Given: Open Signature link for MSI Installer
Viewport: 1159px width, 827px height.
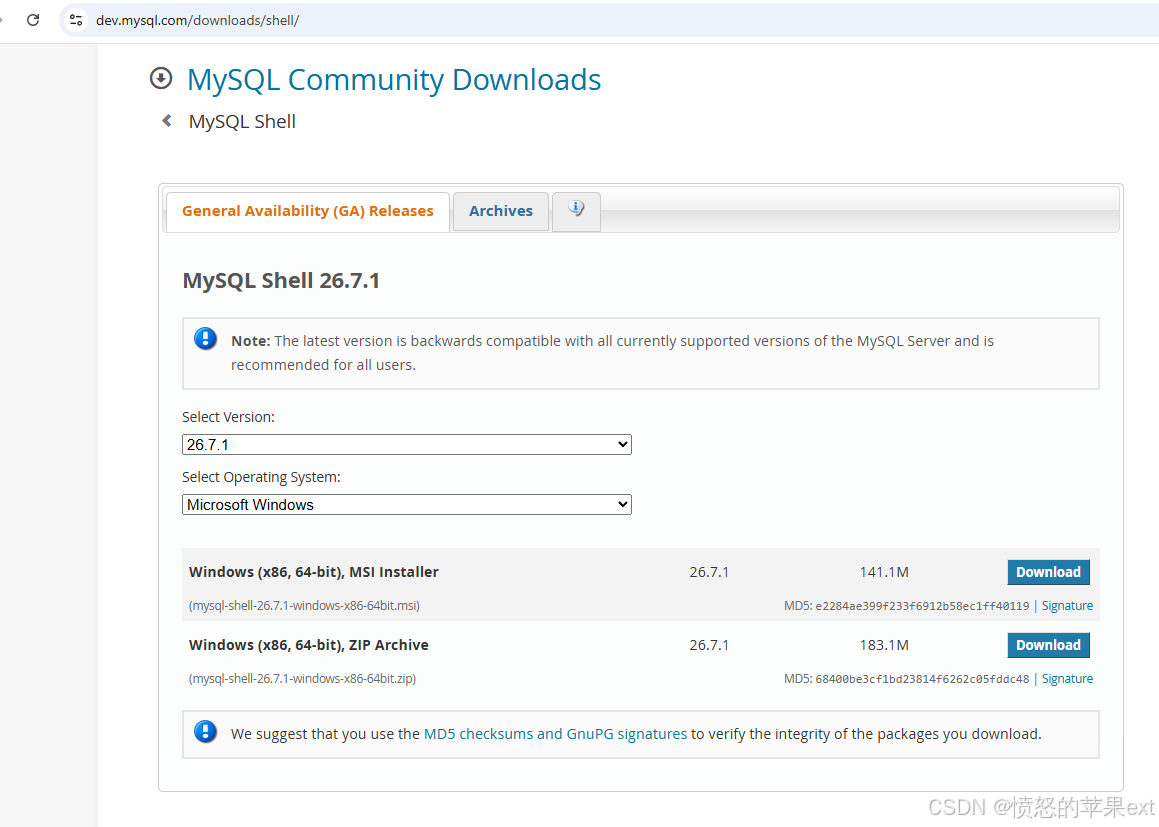Looking at the screenshot, I should pyautogui.click(x=1067, y=605).
